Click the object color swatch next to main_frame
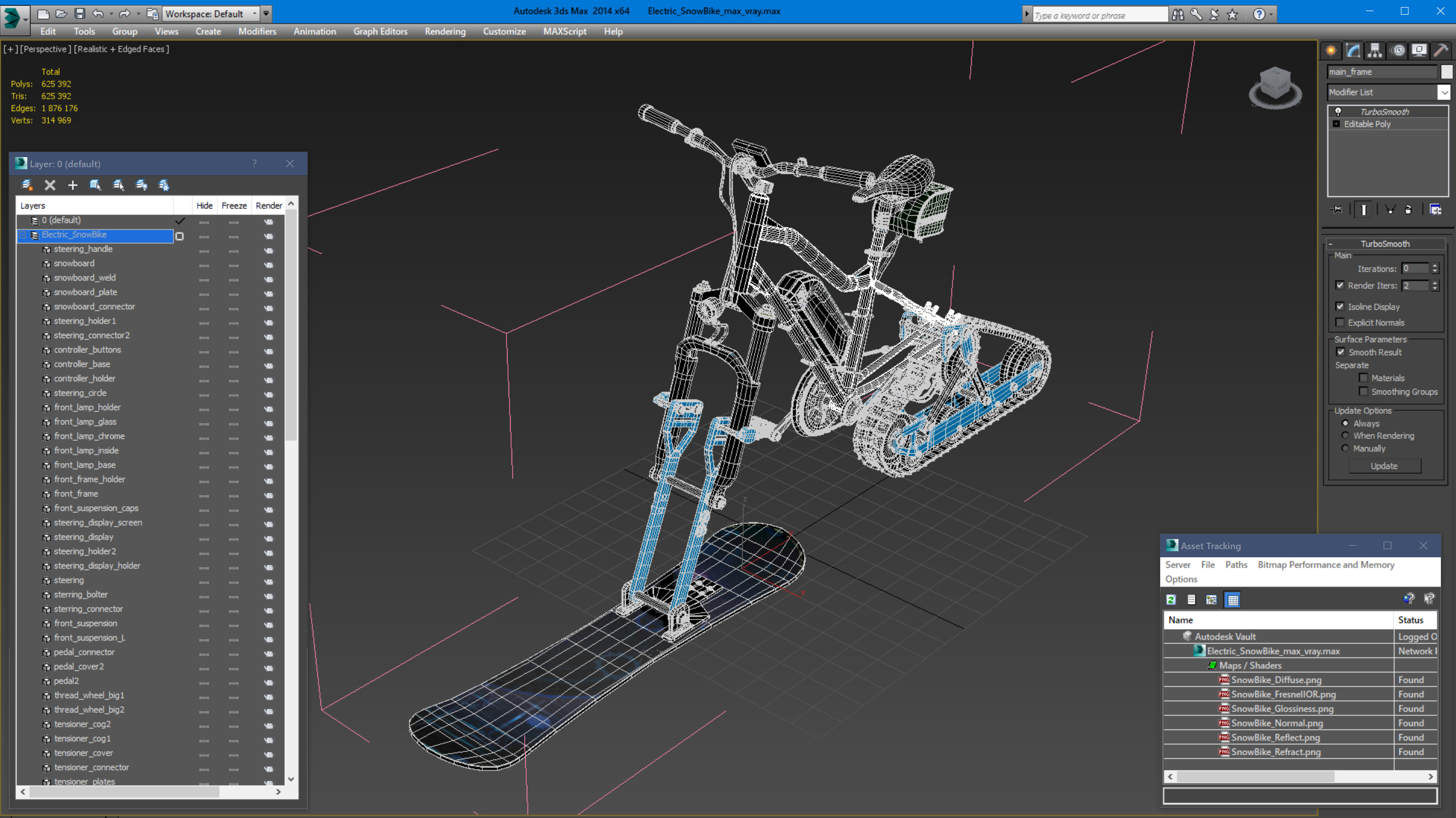The image size is (1456, 818). tap(1446, 72)
